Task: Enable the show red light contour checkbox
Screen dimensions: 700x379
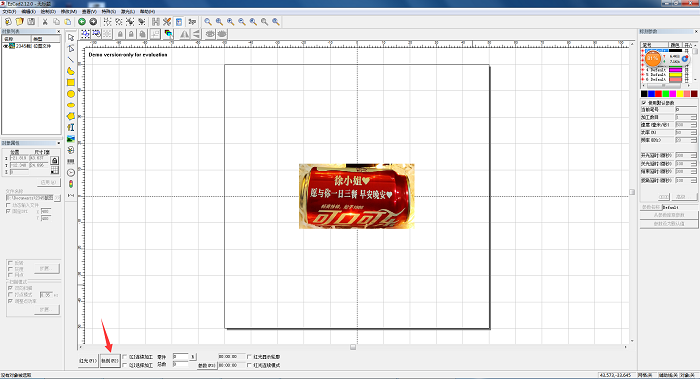Action: point(249,357)
